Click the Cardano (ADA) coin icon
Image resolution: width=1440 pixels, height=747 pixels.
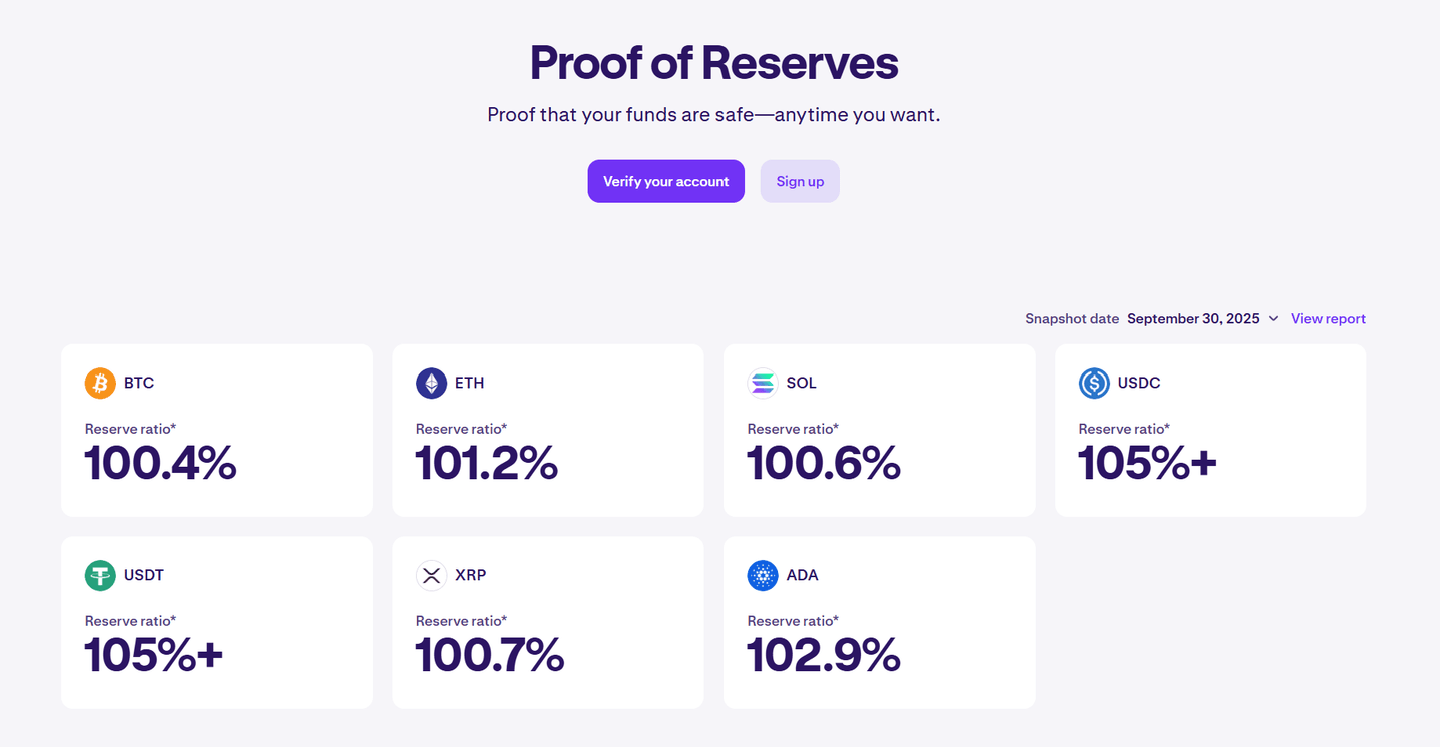coord(761,575)
